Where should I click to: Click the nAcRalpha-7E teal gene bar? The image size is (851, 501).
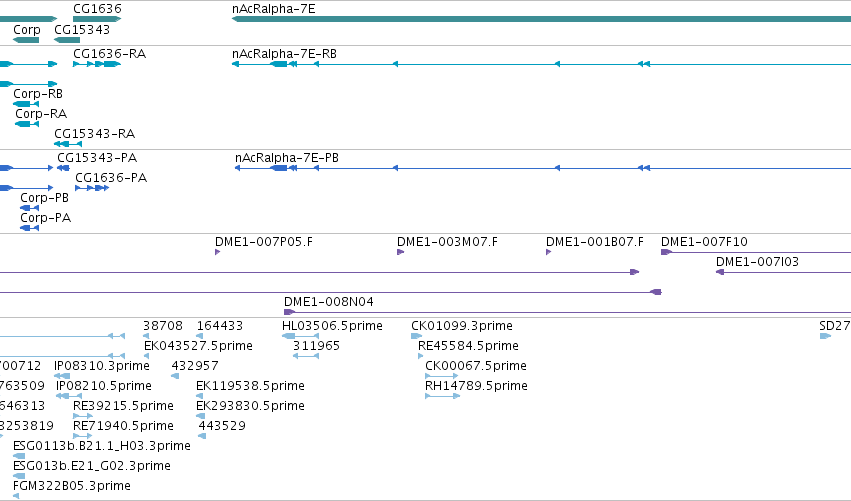click(x=541, y=20)
